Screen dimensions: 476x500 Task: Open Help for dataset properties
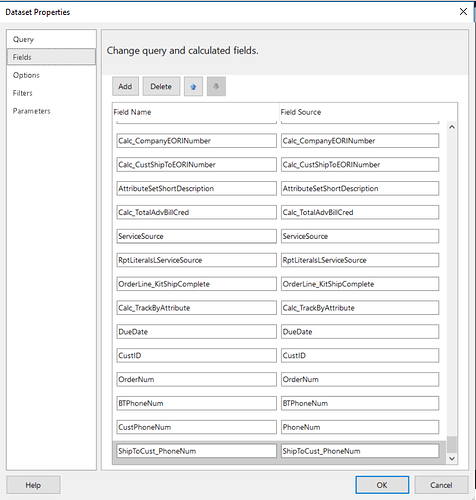tap(33, 485)
